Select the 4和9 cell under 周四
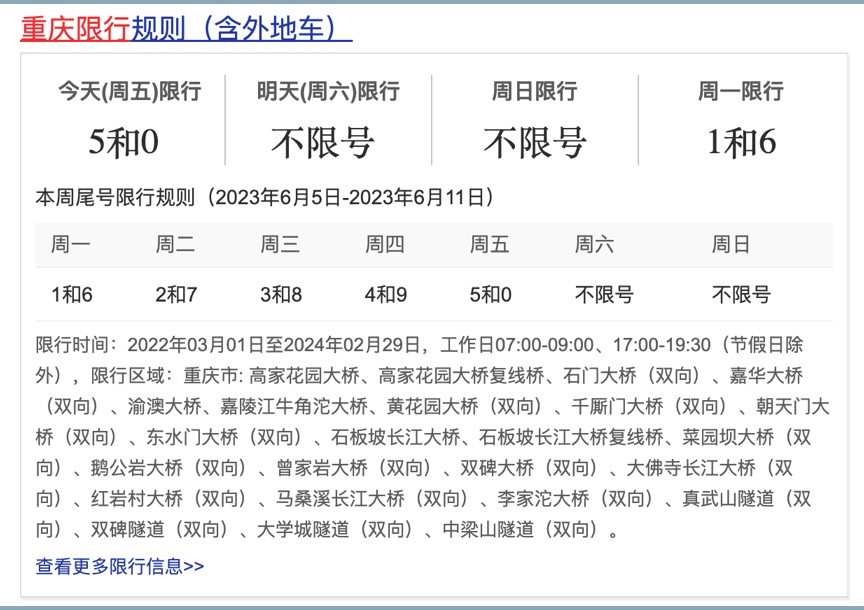The height and width of the screenshot is (610, 864). point(380,291)
